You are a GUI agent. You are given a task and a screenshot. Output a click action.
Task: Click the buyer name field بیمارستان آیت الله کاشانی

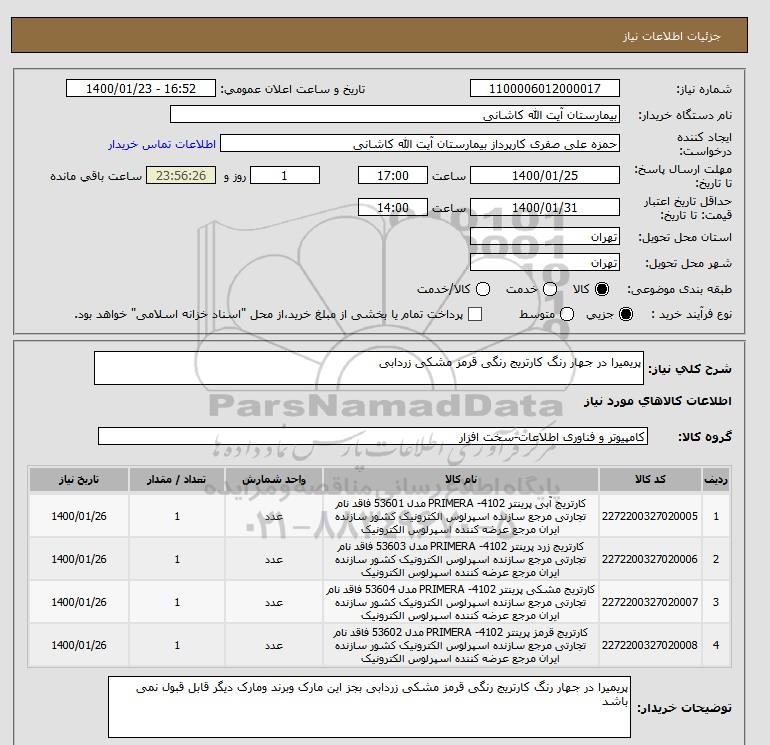pyautogui.click(x=395, y=114)
